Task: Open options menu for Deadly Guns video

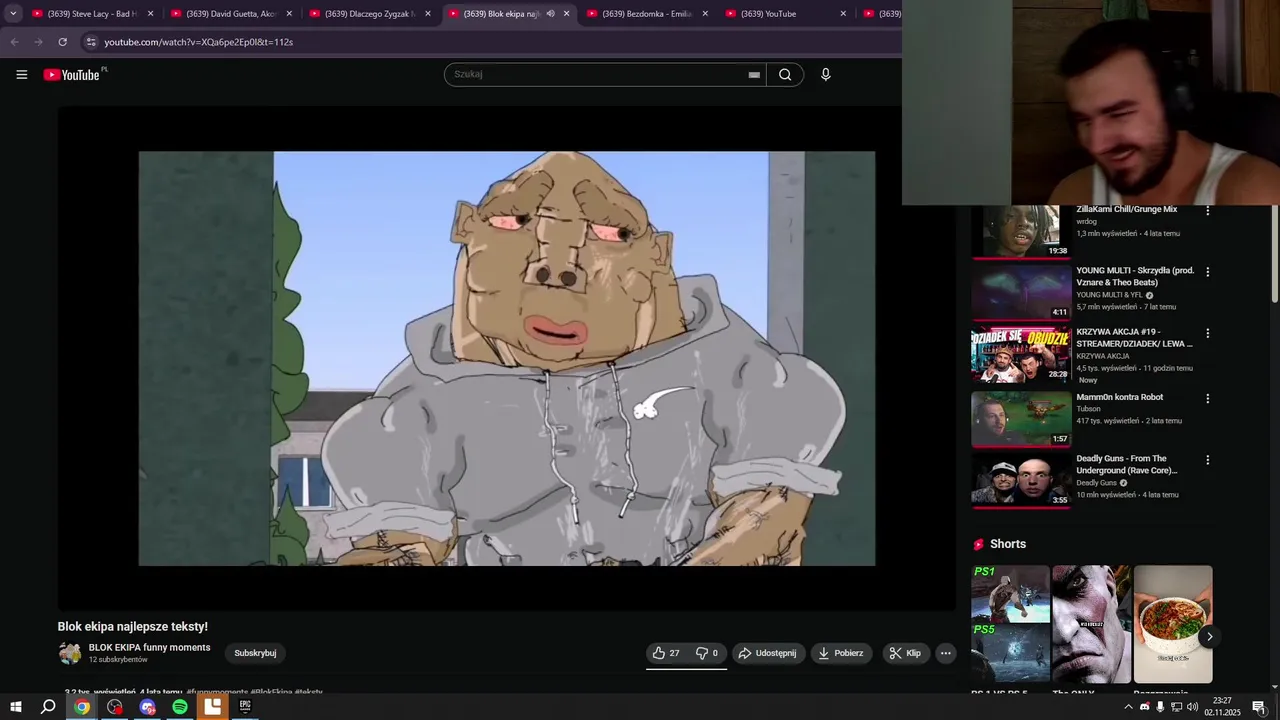Action: (x=1207, y=460)
